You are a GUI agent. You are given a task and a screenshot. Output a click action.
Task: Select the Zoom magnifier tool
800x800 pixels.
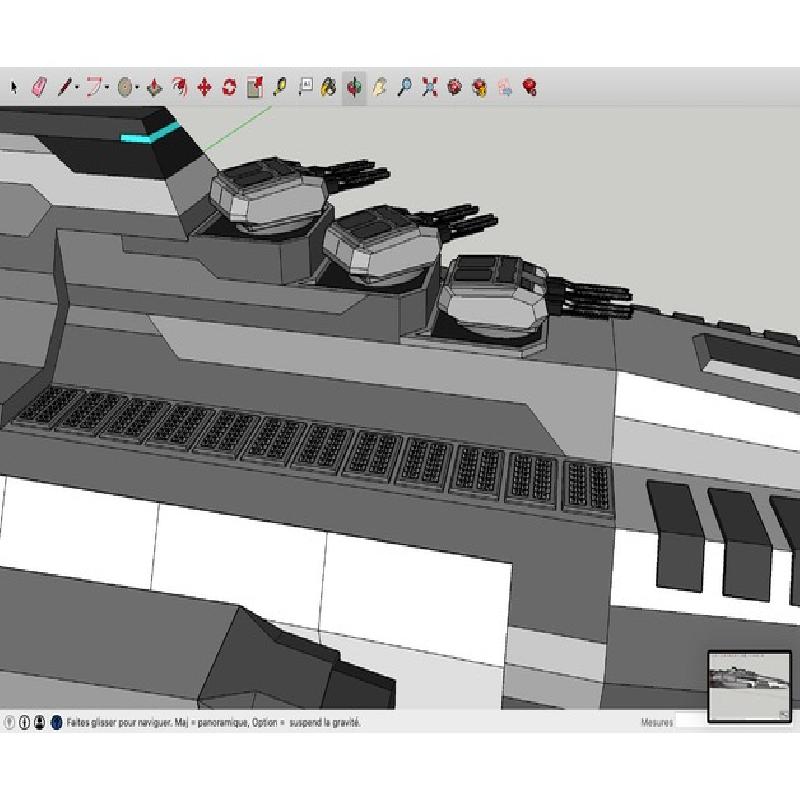[404, 87]
